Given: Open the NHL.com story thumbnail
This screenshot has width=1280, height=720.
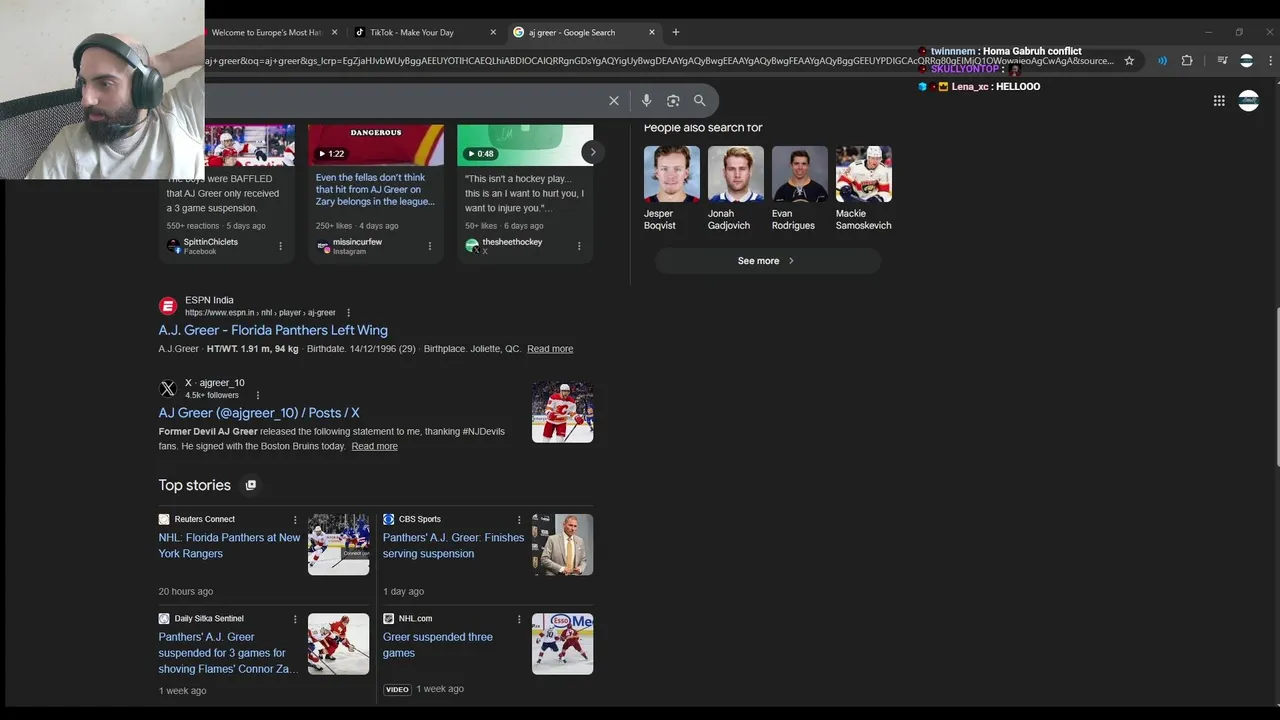Looking at the screenshot, I should pyautogui.click(x=562, y=644).
